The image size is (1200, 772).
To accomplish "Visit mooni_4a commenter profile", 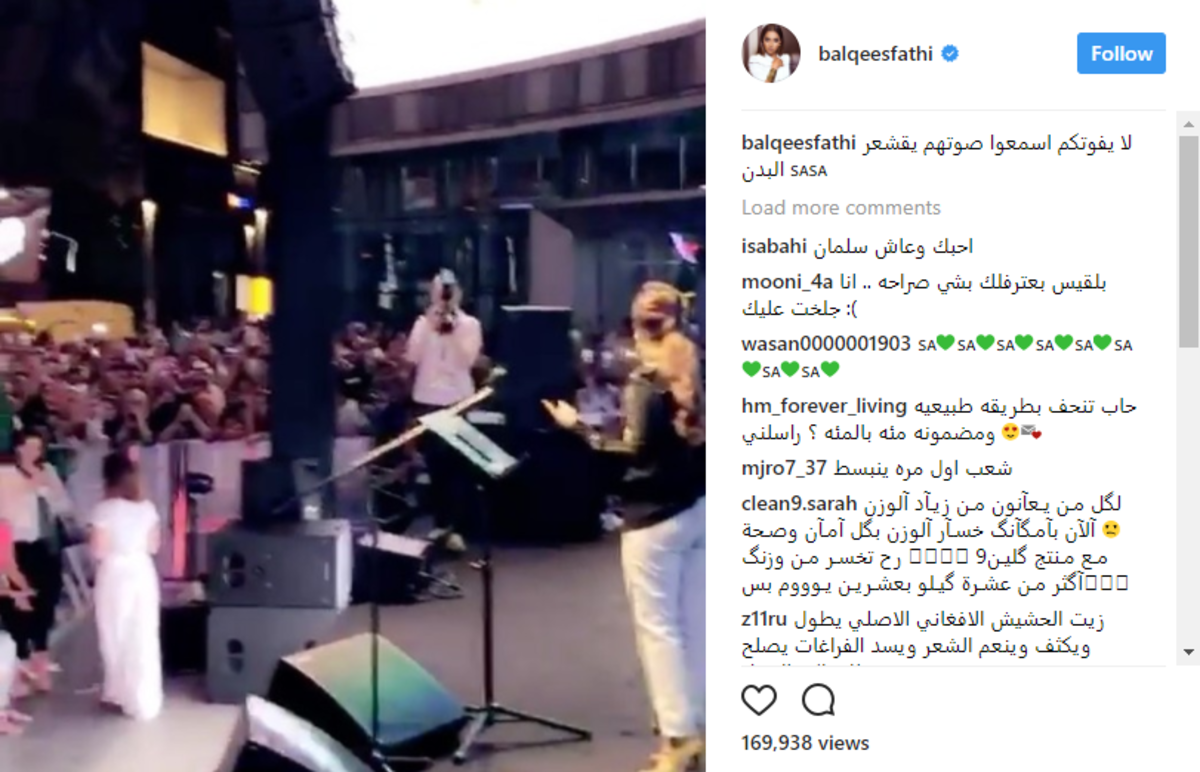I will coord(787,283).
